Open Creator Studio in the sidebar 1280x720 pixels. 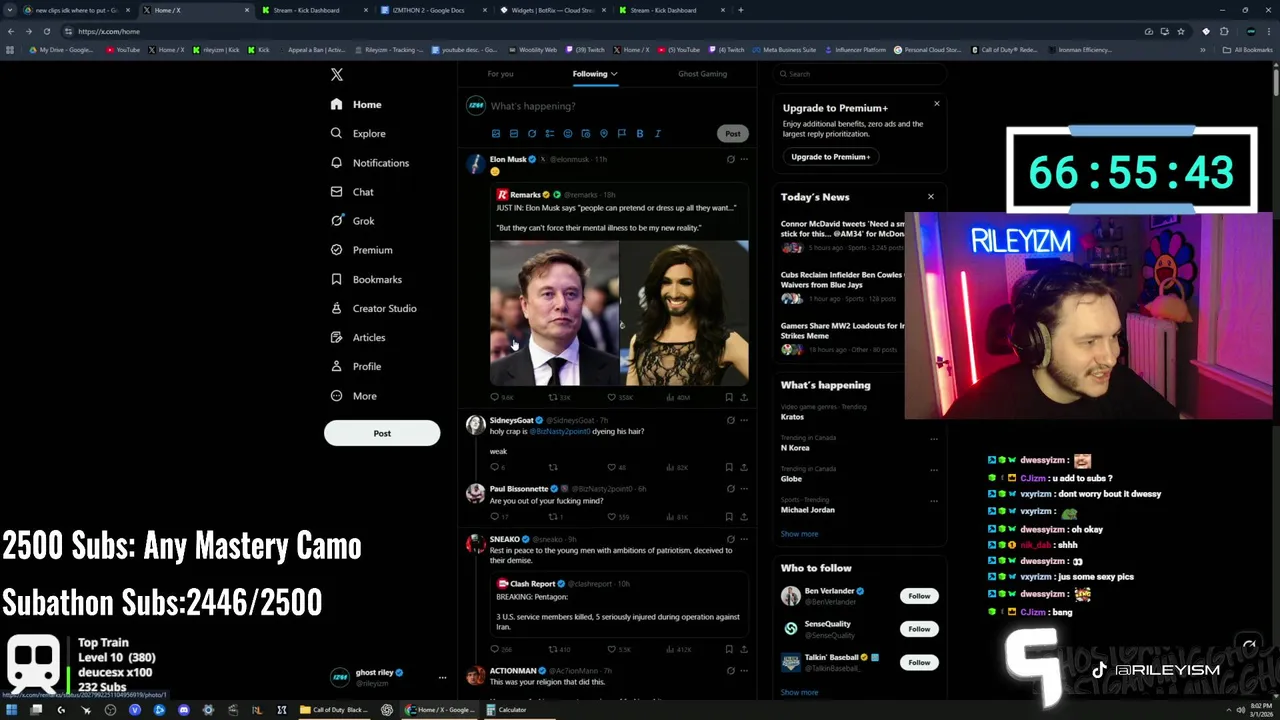pos(373,308)
